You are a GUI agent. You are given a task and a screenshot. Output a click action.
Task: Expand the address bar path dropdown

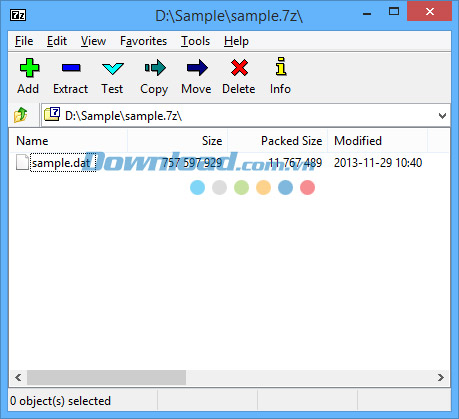click(x=442, y=116)
